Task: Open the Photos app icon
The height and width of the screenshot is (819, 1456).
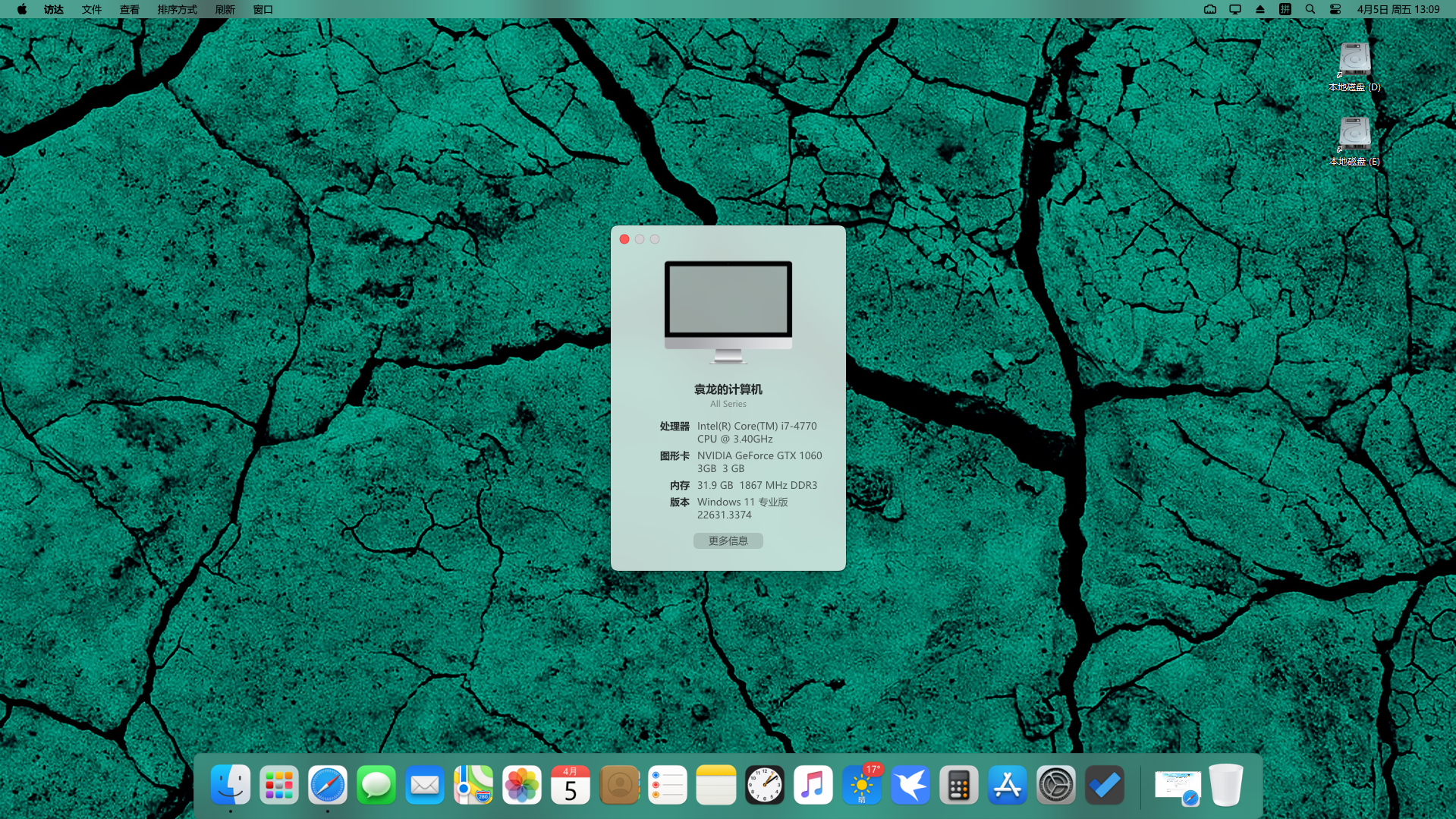Action: (522, 785)
